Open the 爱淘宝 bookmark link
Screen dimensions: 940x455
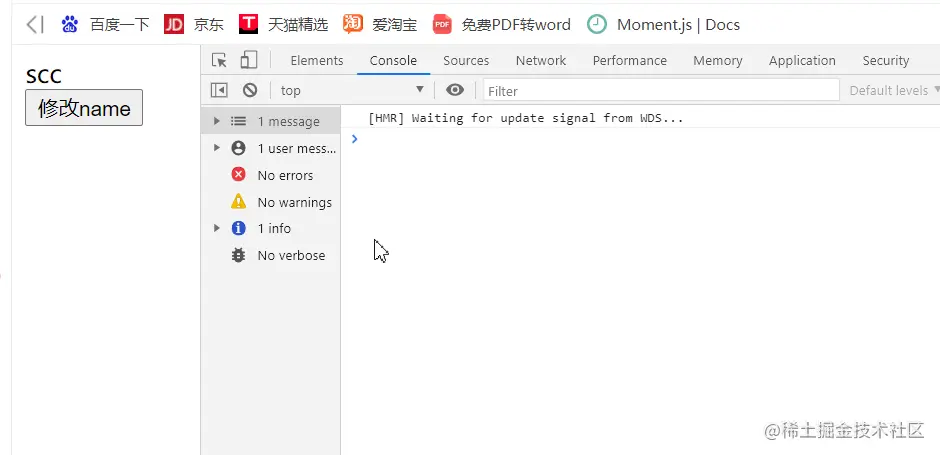pyautogui.click(x=394, y=25)
